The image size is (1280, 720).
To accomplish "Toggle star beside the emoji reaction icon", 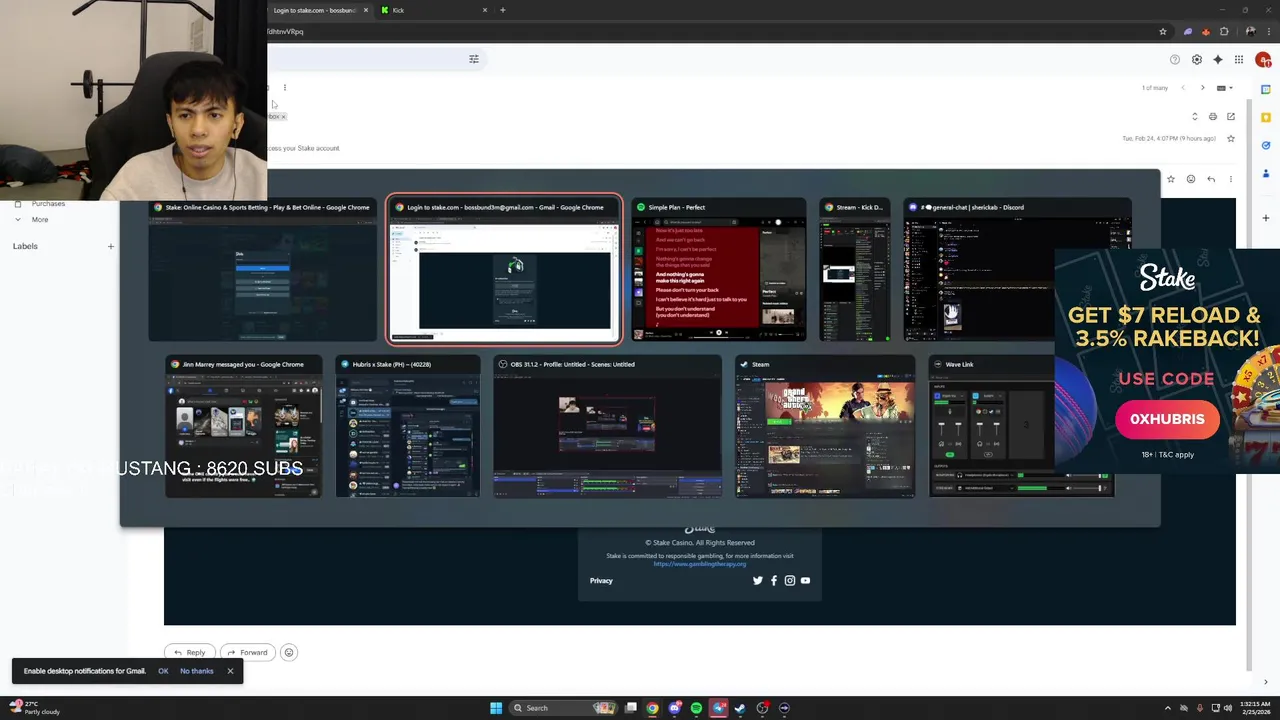I will click(1171, 179).
